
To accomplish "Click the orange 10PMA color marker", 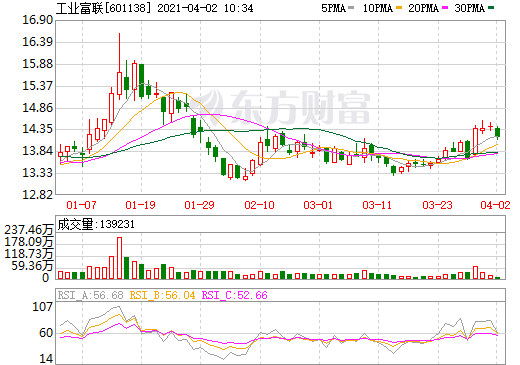I will [x=399, y=8].
